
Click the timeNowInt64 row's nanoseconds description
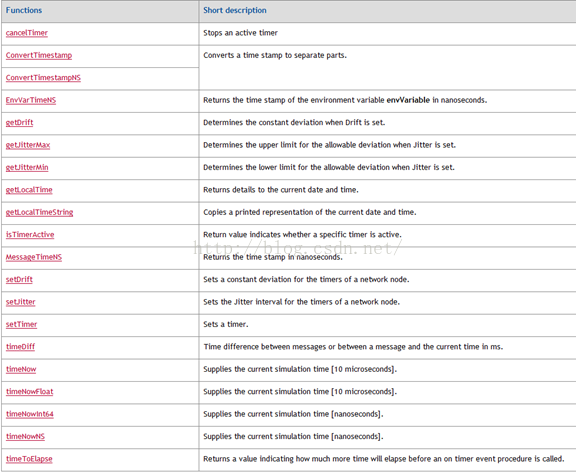tap(293, 414)
